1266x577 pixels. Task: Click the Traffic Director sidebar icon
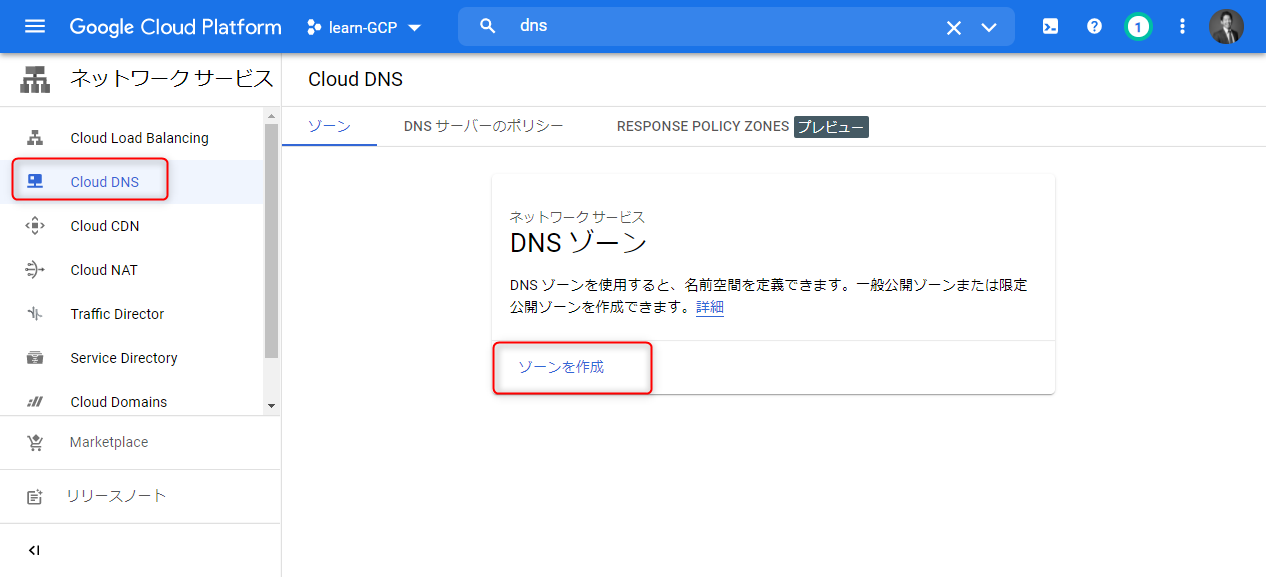coord(35,314)
